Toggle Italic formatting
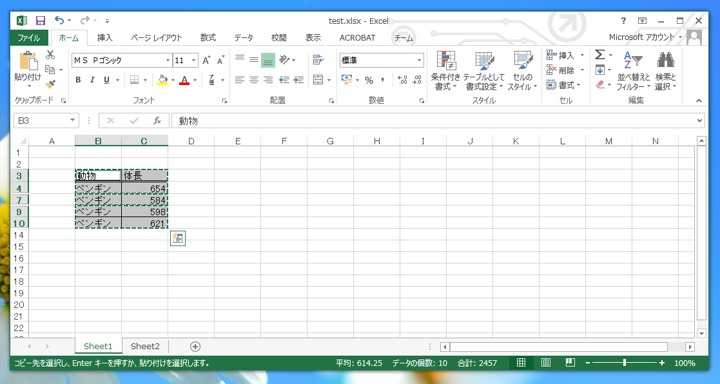 coord(92,80)
